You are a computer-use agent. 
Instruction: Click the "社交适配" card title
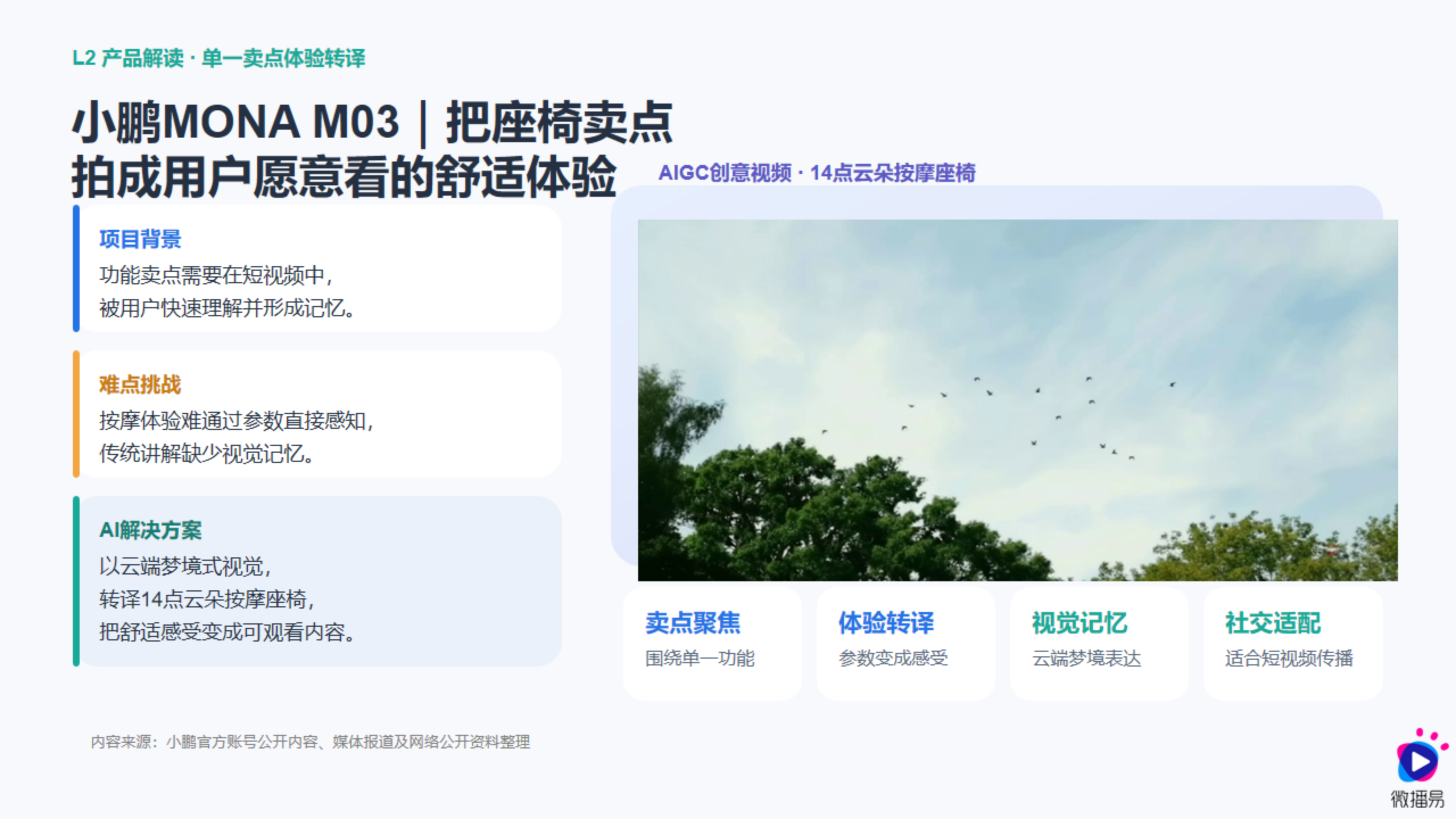tap(1273, 623)
